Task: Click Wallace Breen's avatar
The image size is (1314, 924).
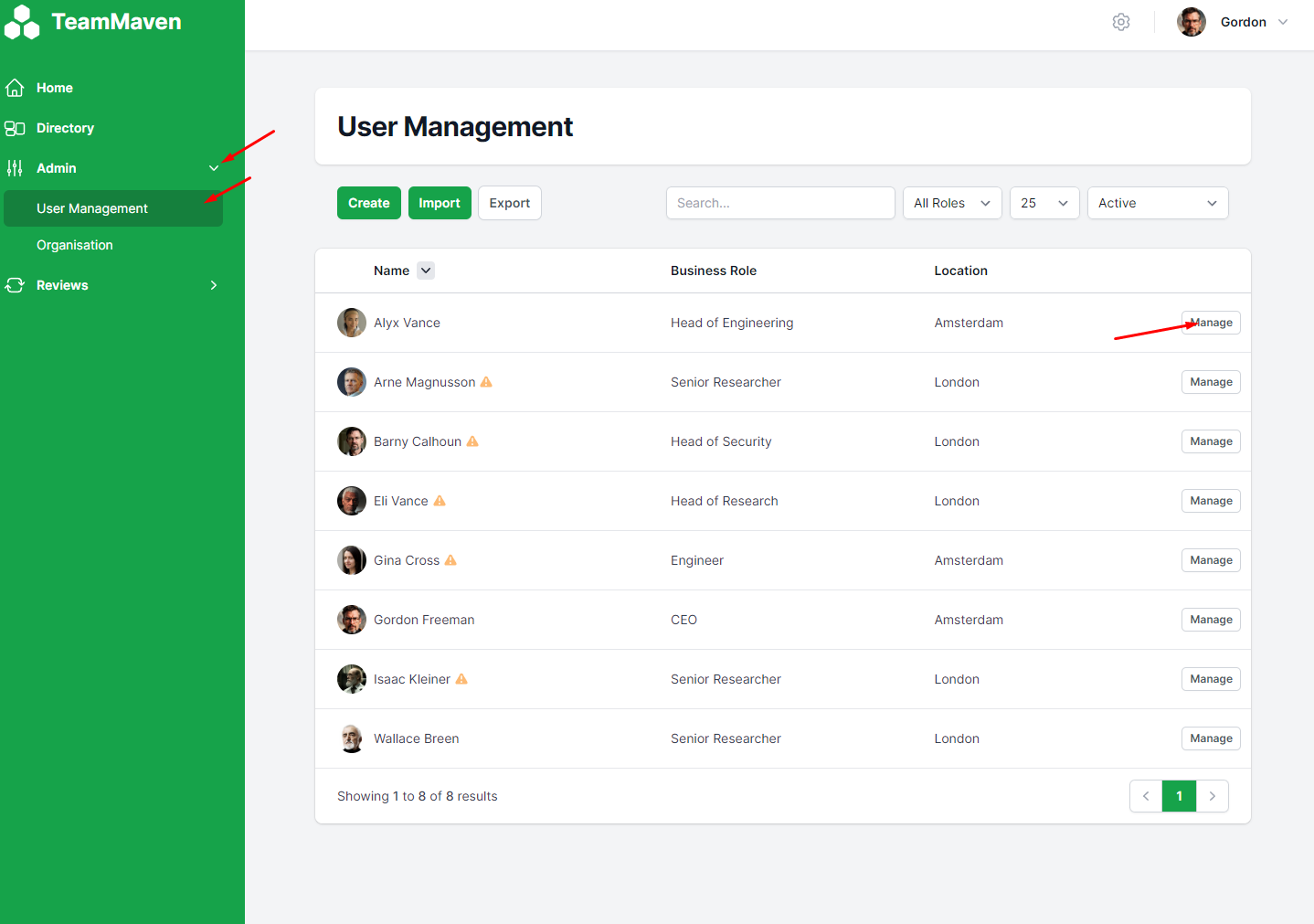Action: click(352, 738)
